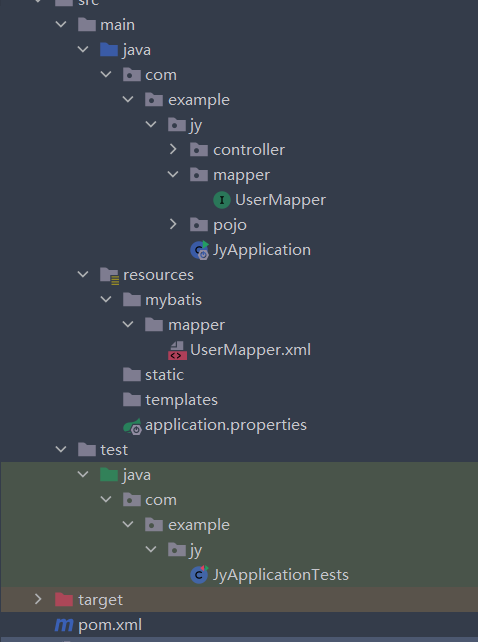Click the application.properties Spring config icon
This screenshot has height=642, width=478.
pyautogui.click(x=132, y=426)
